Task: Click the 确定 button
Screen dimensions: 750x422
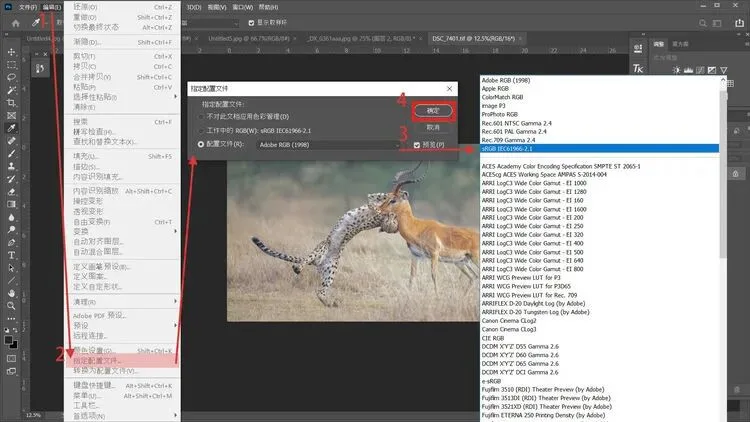Action: point(432,111)
